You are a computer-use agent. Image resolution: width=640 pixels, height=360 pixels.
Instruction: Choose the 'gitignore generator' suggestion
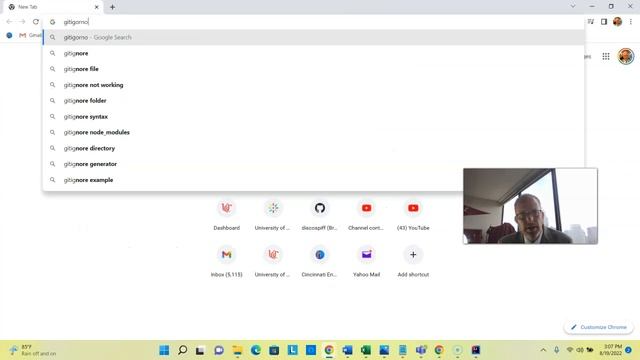(314, 164)
